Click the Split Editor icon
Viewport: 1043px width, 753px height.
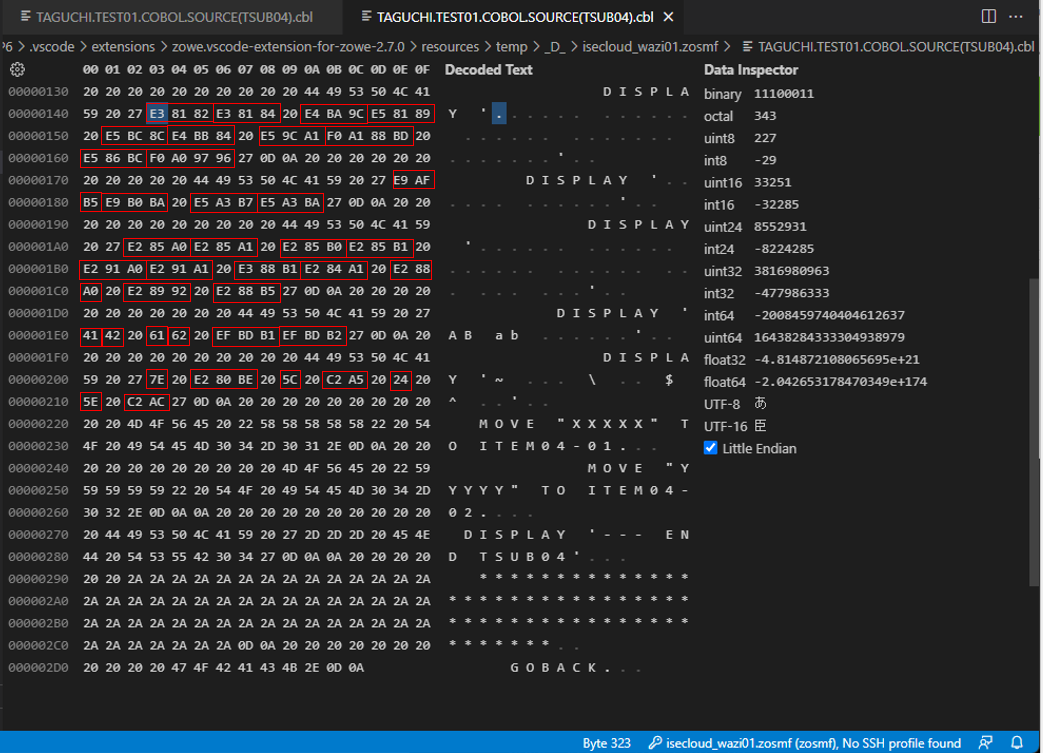tap(988, 16)
